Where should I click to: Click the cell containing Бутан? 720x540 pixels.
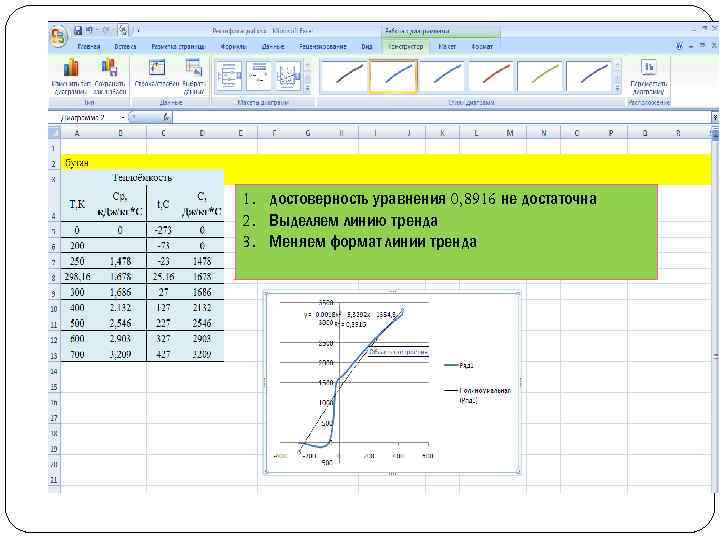[x=77, y=163]
